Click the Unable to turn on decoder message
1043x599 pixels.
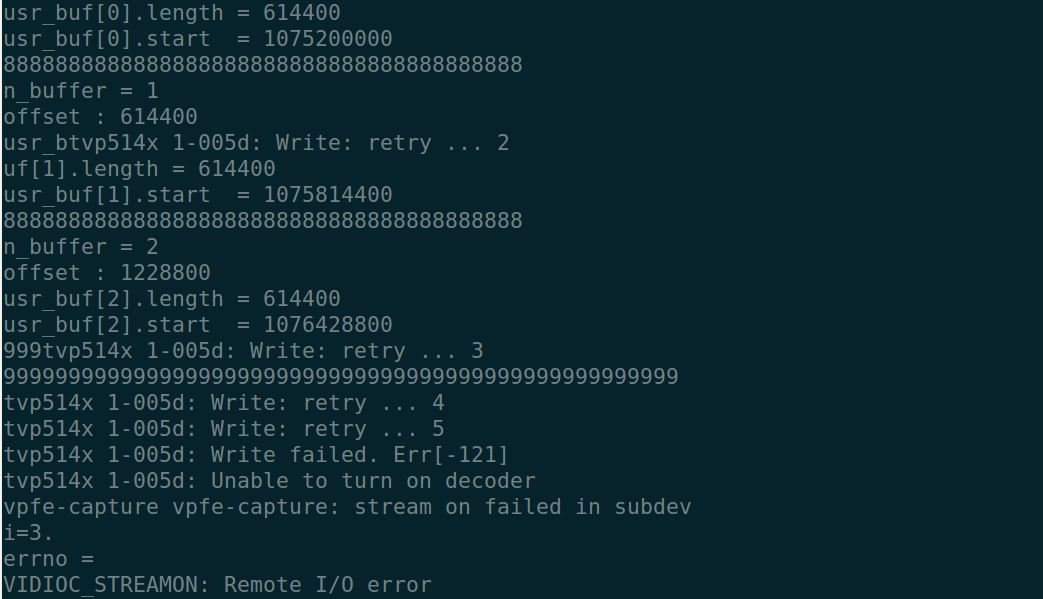270,481
